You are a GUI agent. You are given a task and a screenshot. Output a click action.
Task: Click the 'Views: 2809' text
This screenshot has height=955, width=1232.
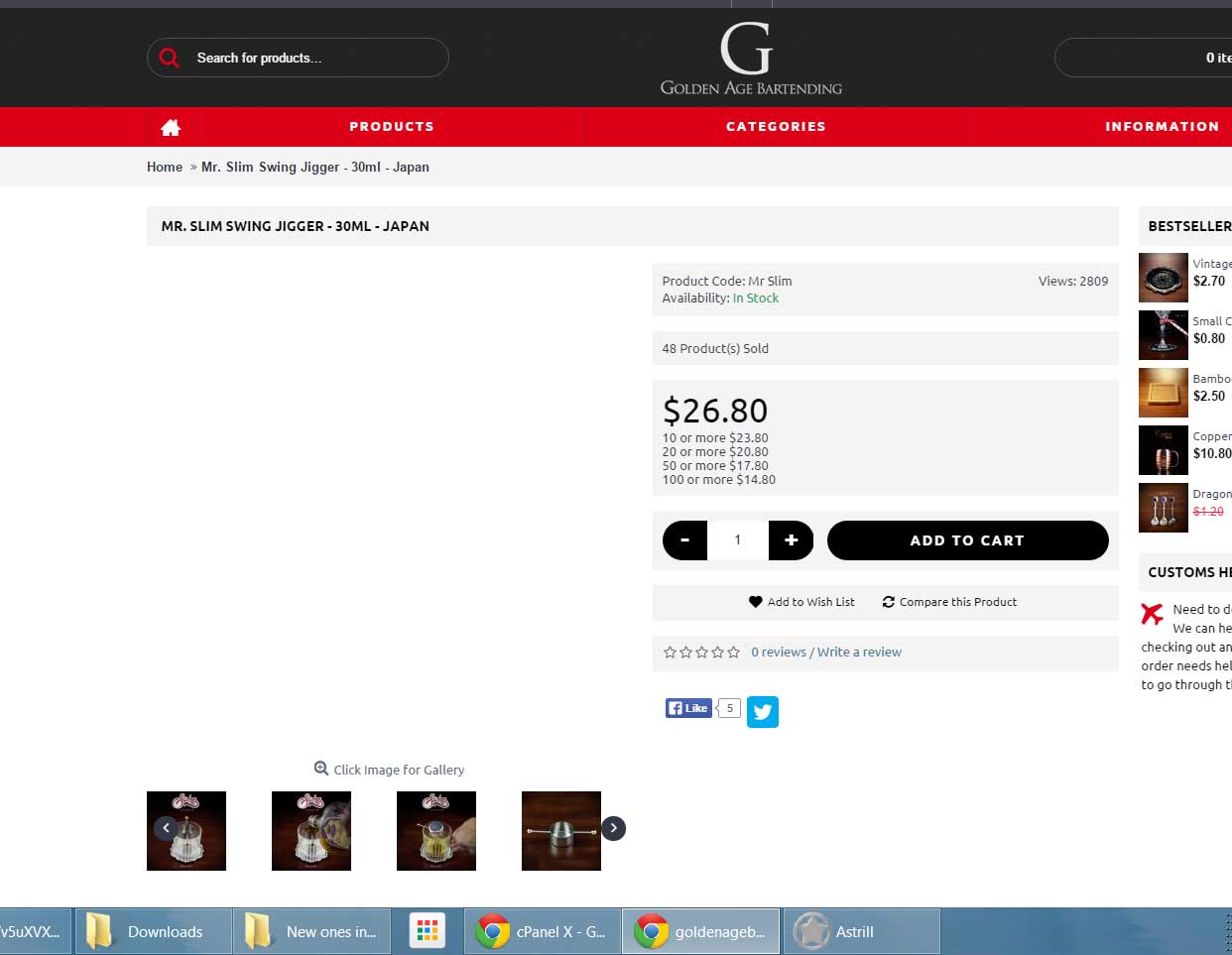pyautogui.click(x=1073, y=281)
